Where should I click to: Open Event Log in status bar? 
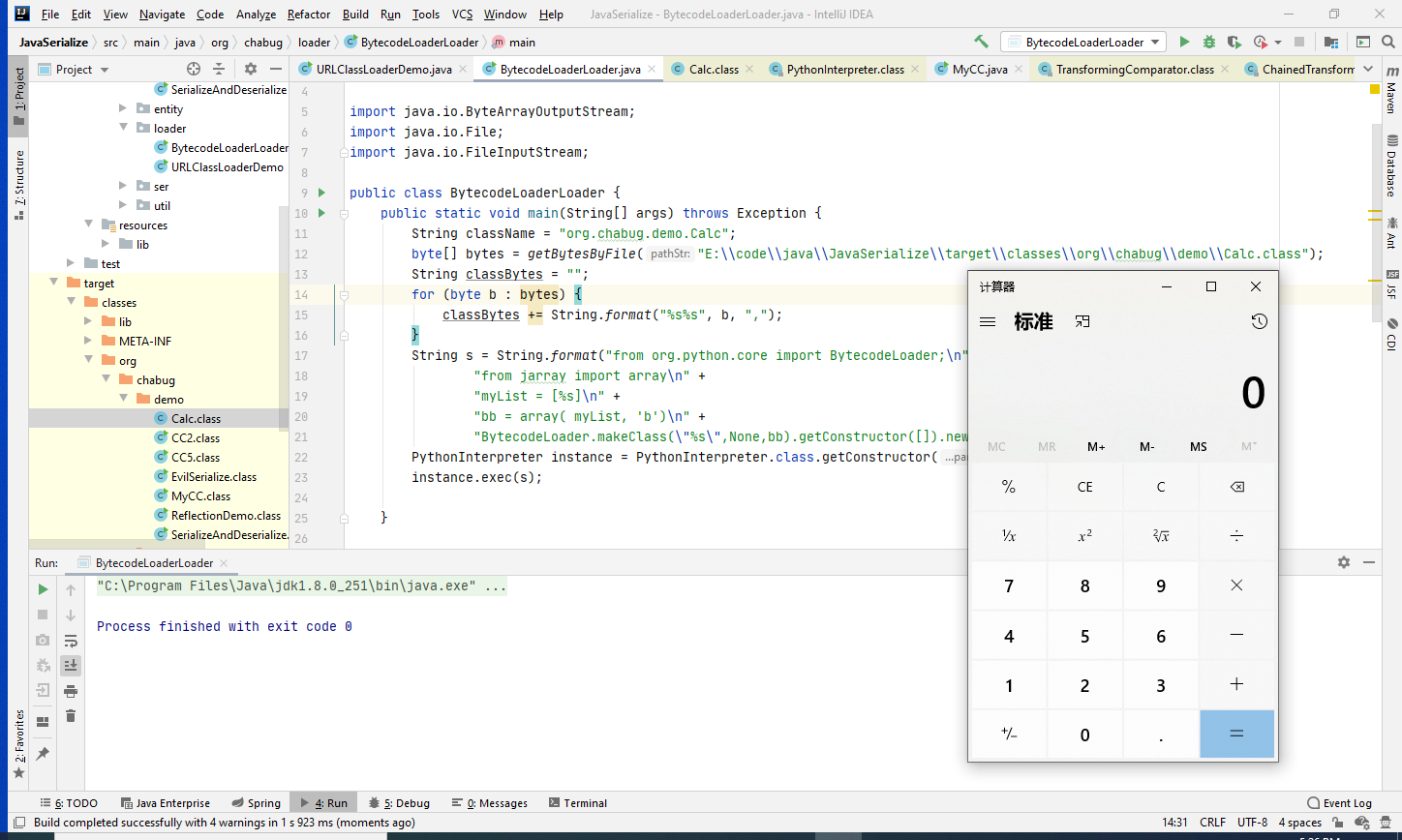point(1340,802)
